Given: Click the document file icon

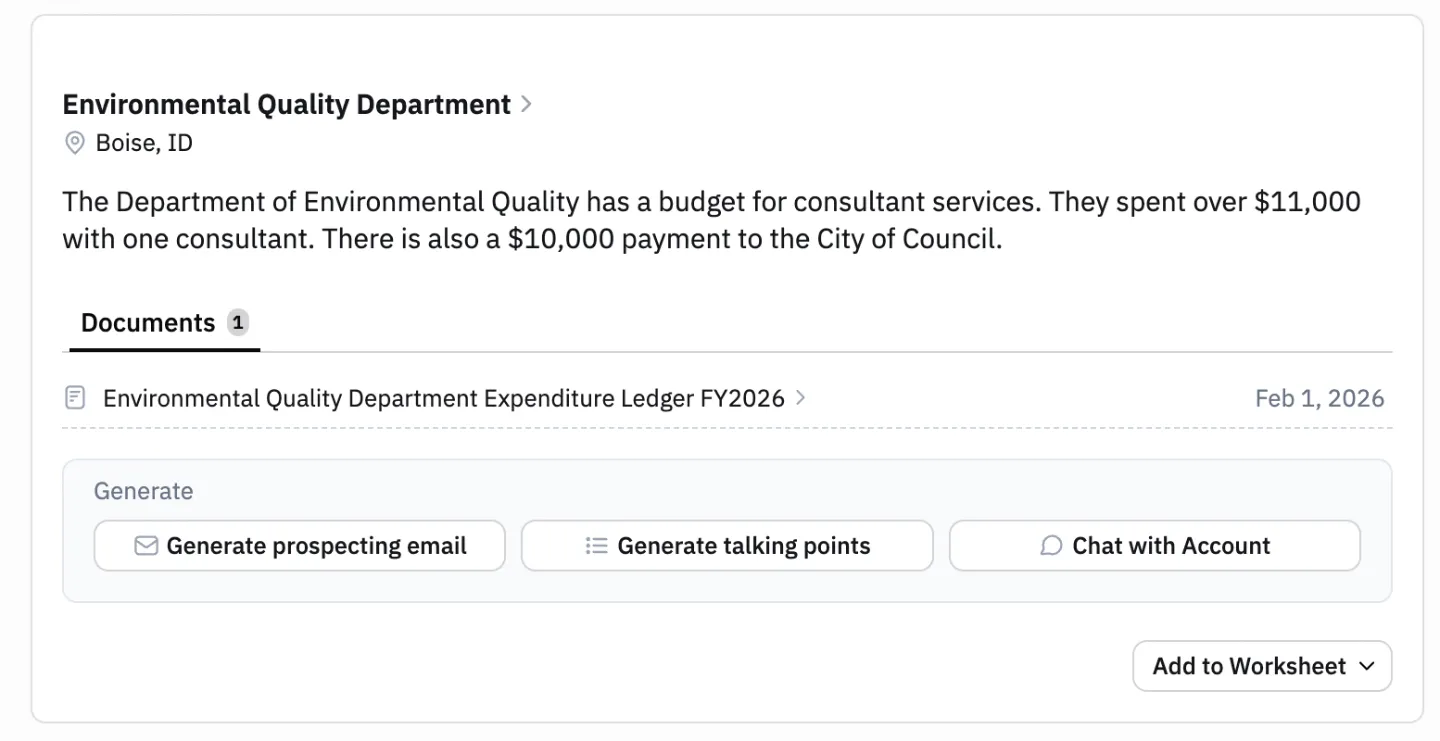Looking at the screenshot, I should [x=75, y=398].
